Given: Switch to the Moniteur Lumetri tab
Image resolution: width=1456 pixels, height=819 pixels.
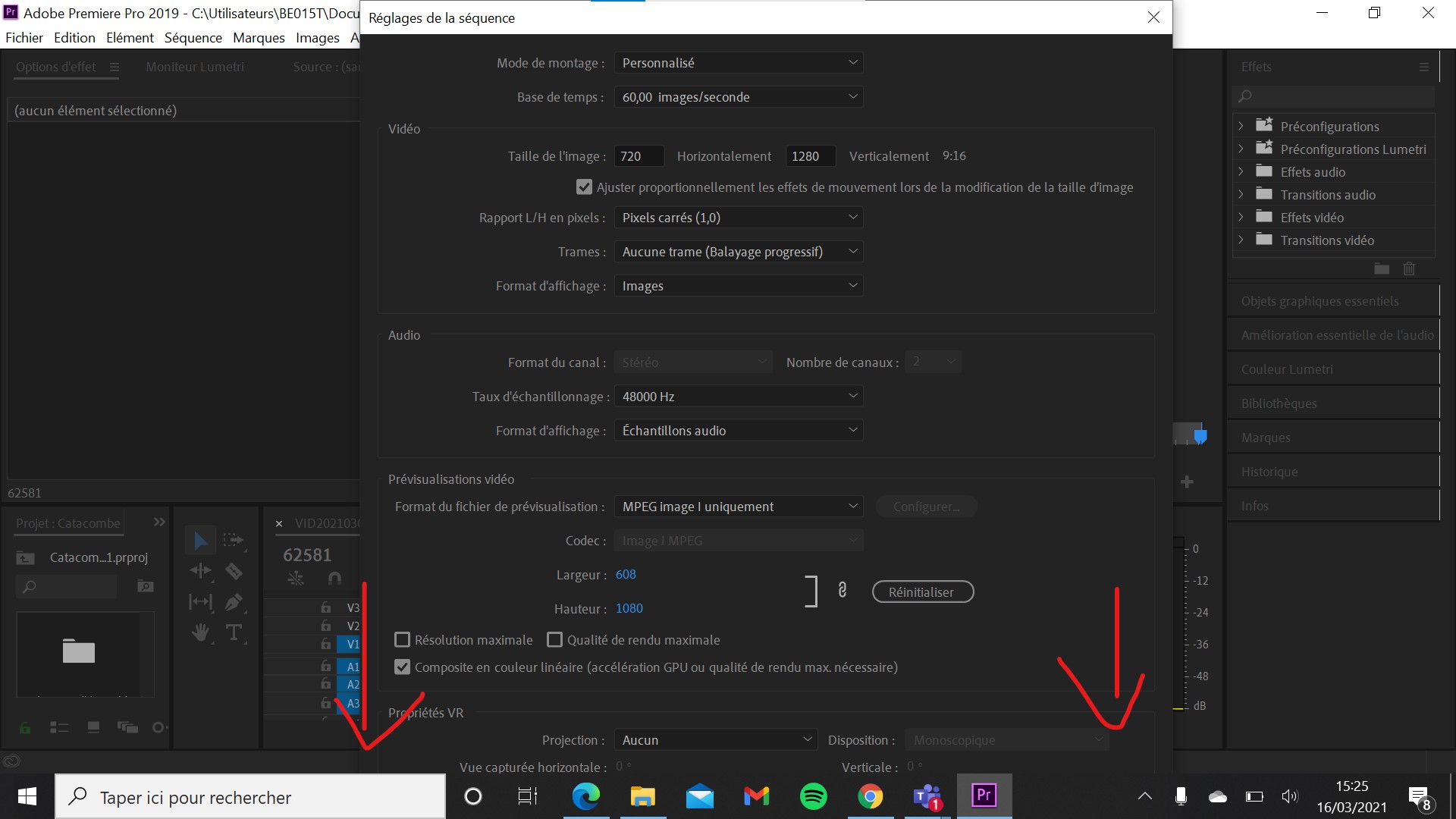Looking at the screenshot, I should click(x=195, y=67).
